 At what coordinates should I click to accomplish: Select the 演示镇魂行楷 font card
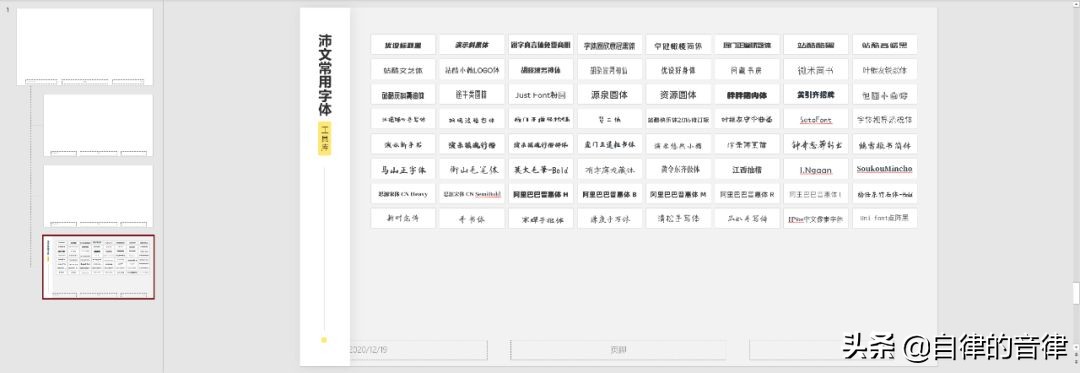(x=472, y=144)
